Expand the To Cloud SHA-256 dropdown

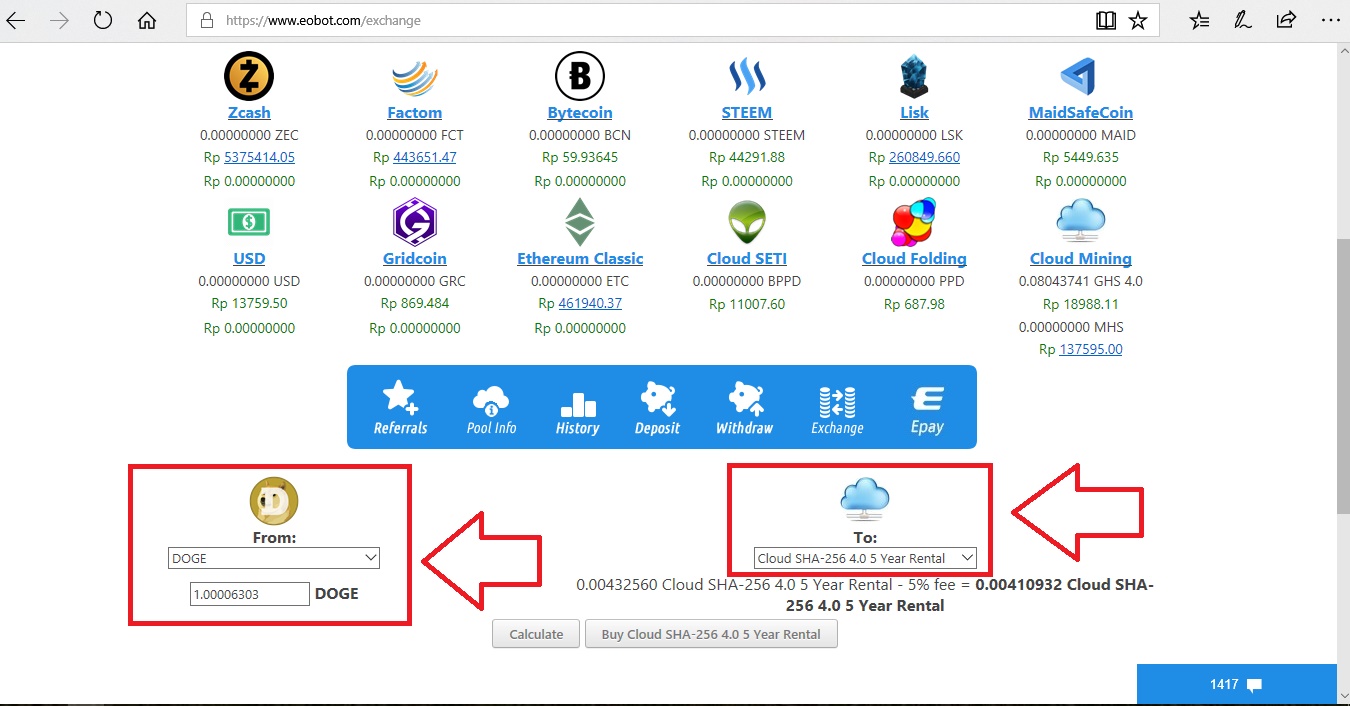point(865,558)
